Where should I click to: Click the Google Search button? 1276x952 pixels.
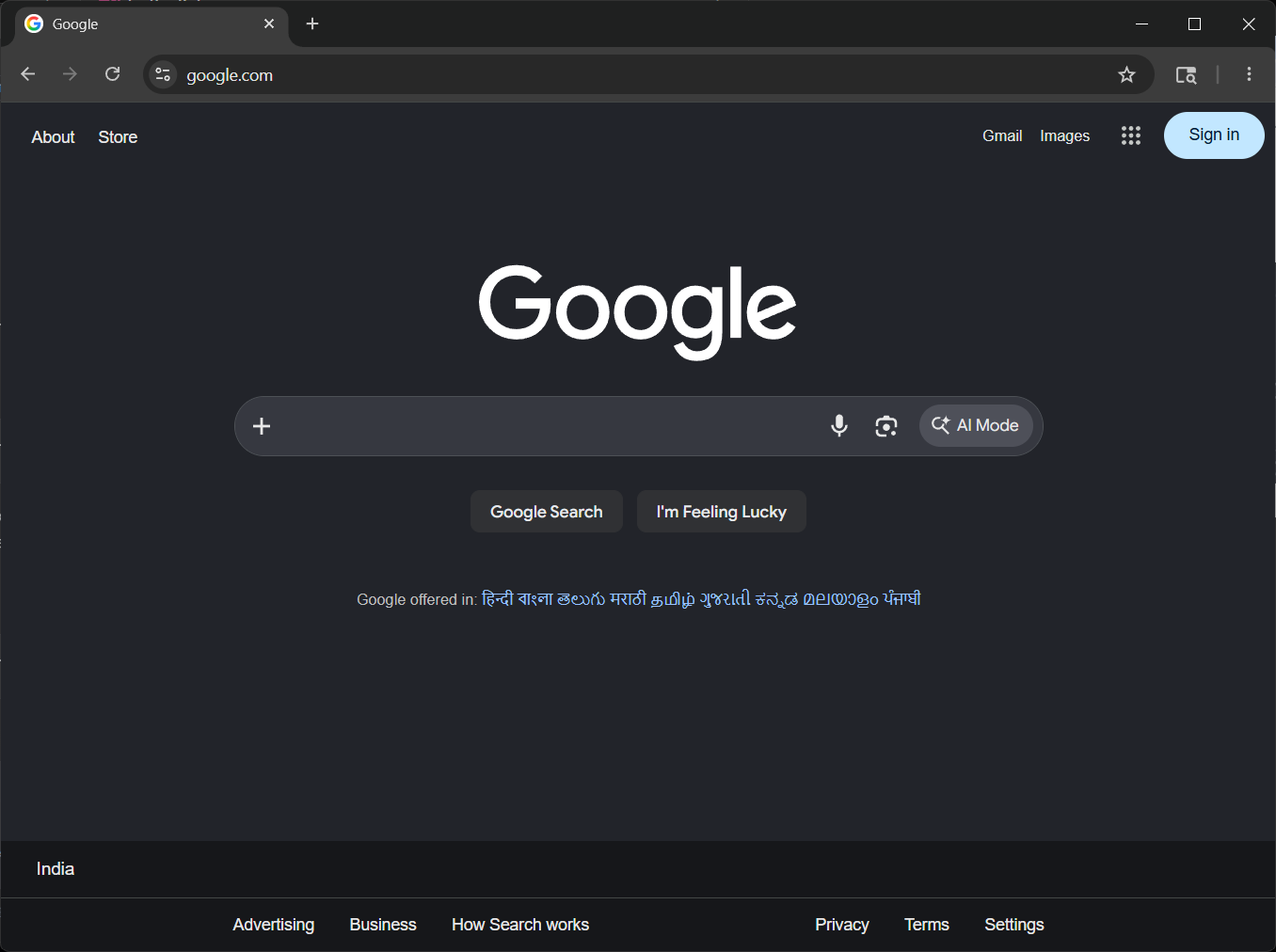(x=547, y=512)
